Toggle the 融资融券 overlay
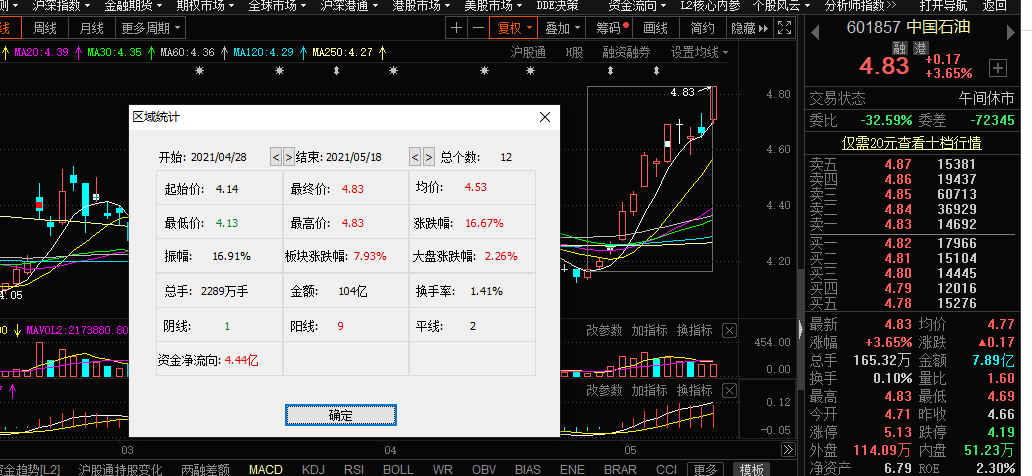The image size is (1032, 476). pos(626,53)
